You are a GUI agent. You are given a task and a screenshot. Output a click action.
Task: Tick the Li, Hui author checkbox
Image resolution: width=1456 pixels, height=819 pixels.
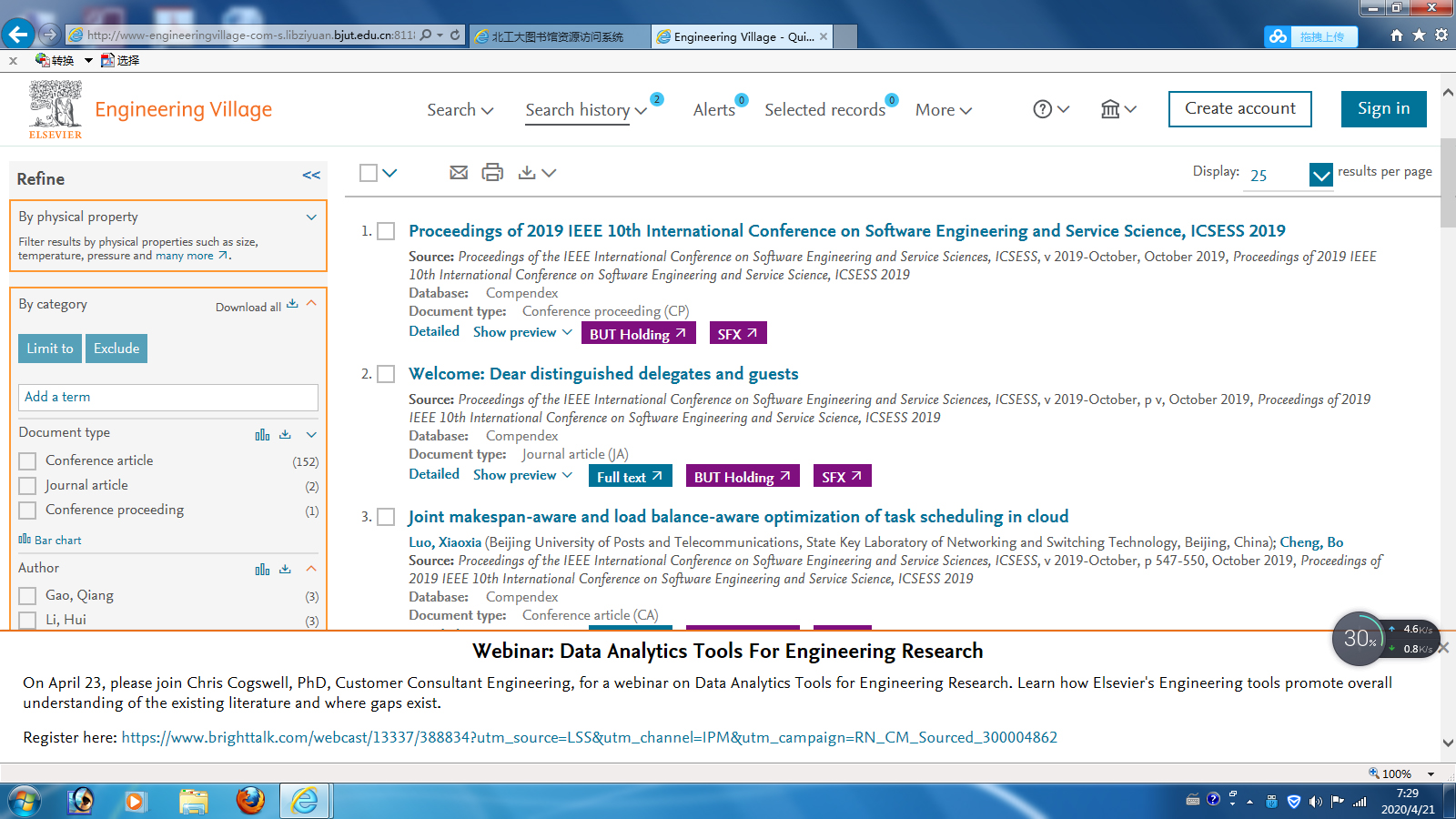27,621
